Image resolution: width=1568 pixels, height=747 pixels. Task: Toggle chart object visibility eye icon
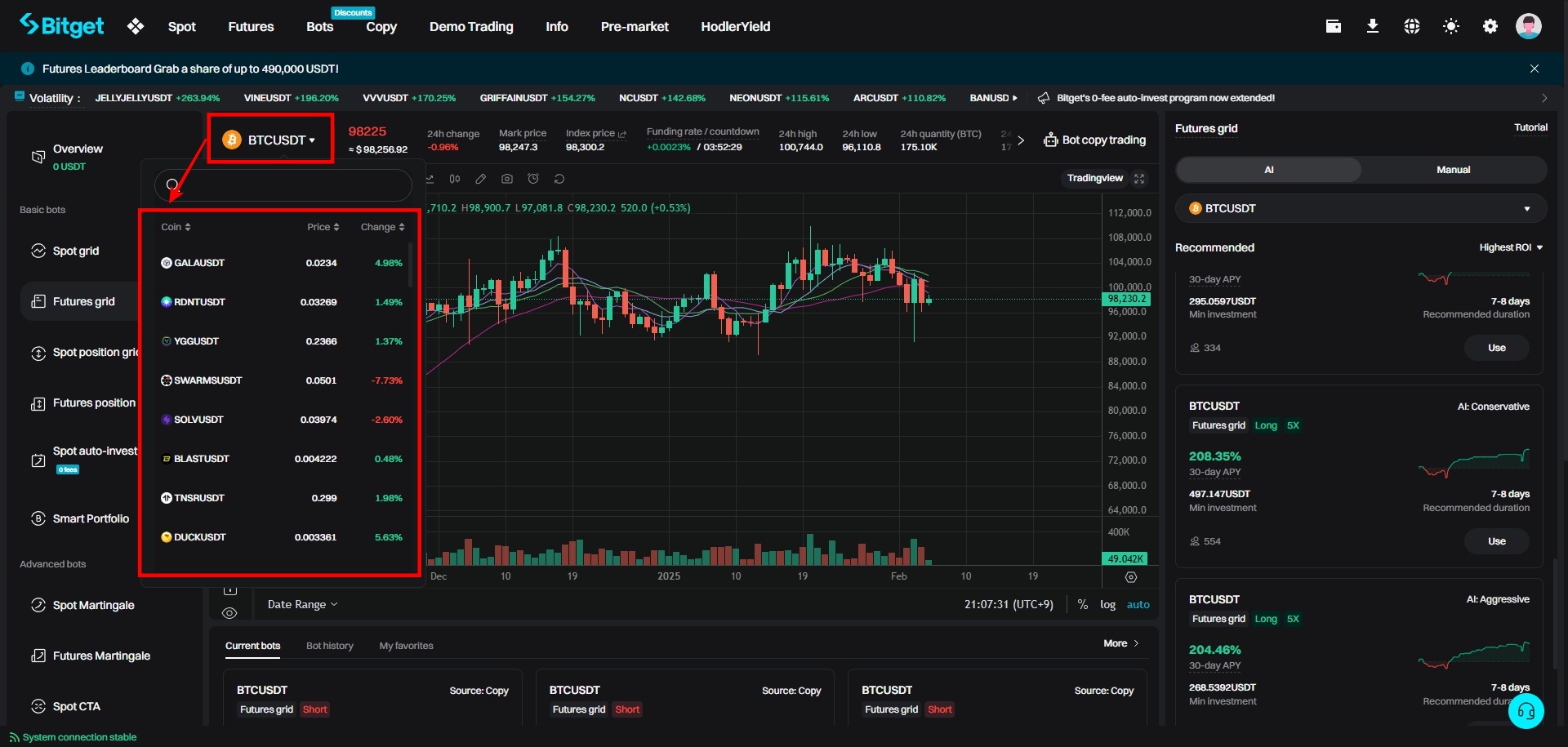click(229, 613)
